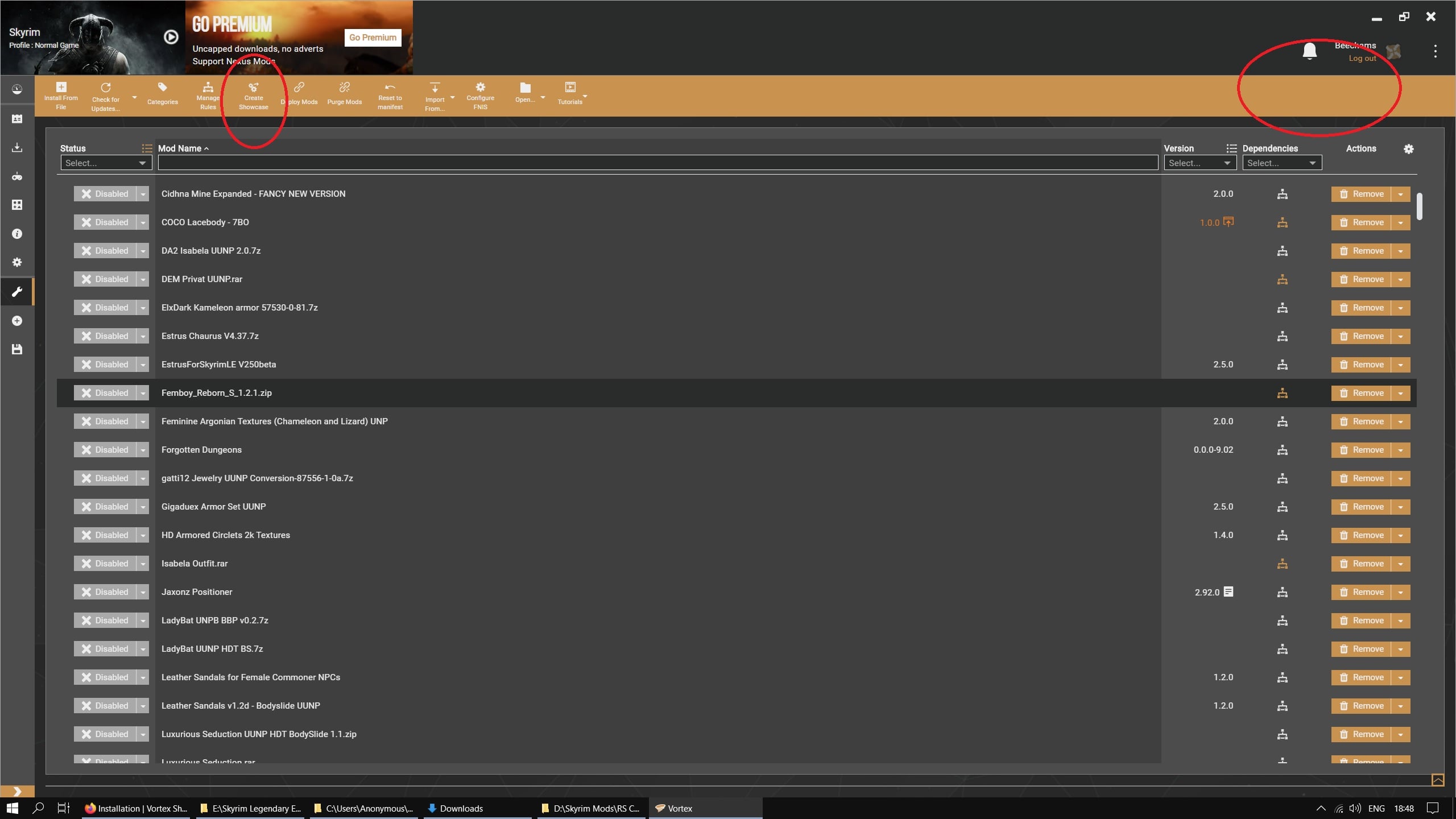This screenshot has width=1456, height=819.
Task: Click the mod list vertical scrollbar thumb
Action: (1420, 206)
